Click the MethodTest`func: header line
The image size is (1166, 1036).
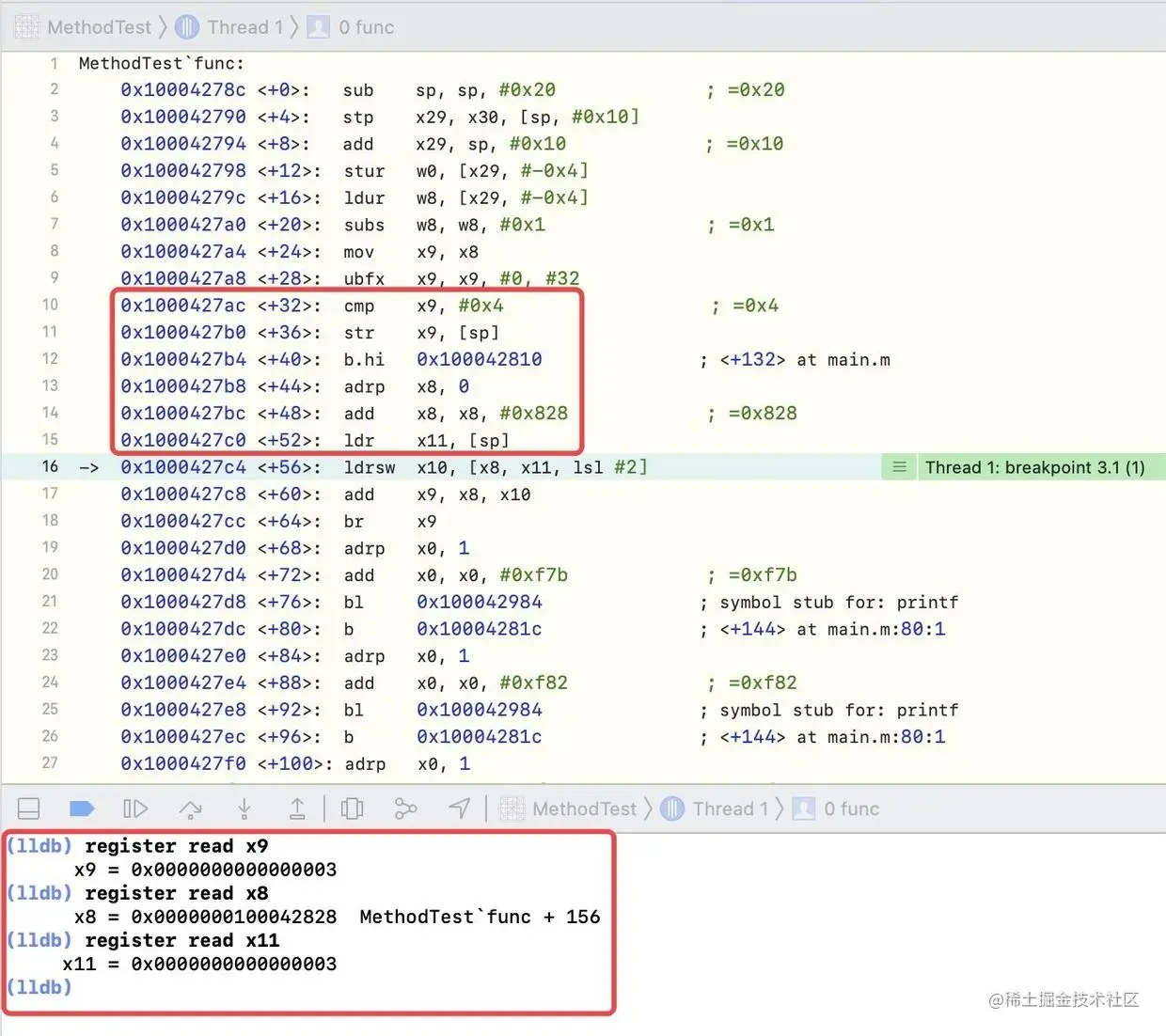(162, 63)
